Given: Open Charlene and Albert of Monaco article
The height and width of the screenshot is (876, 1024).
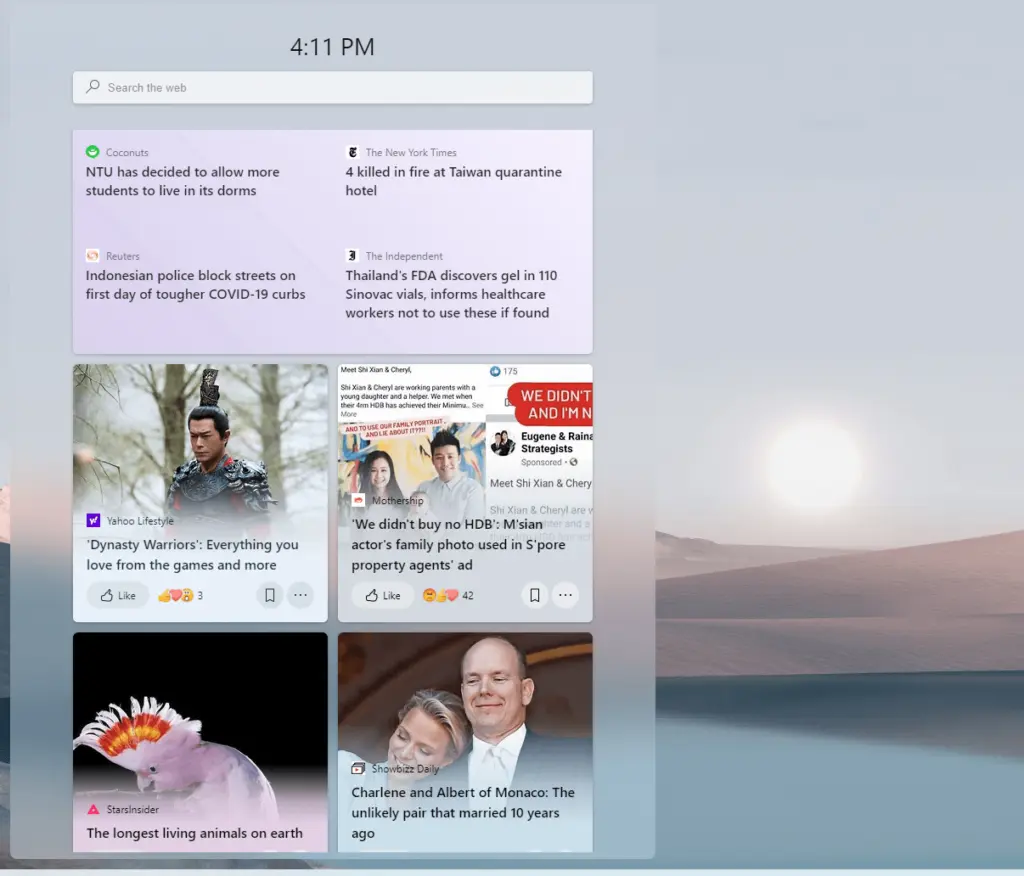Looking at the screenshot, I should click(x=463, y=813).
